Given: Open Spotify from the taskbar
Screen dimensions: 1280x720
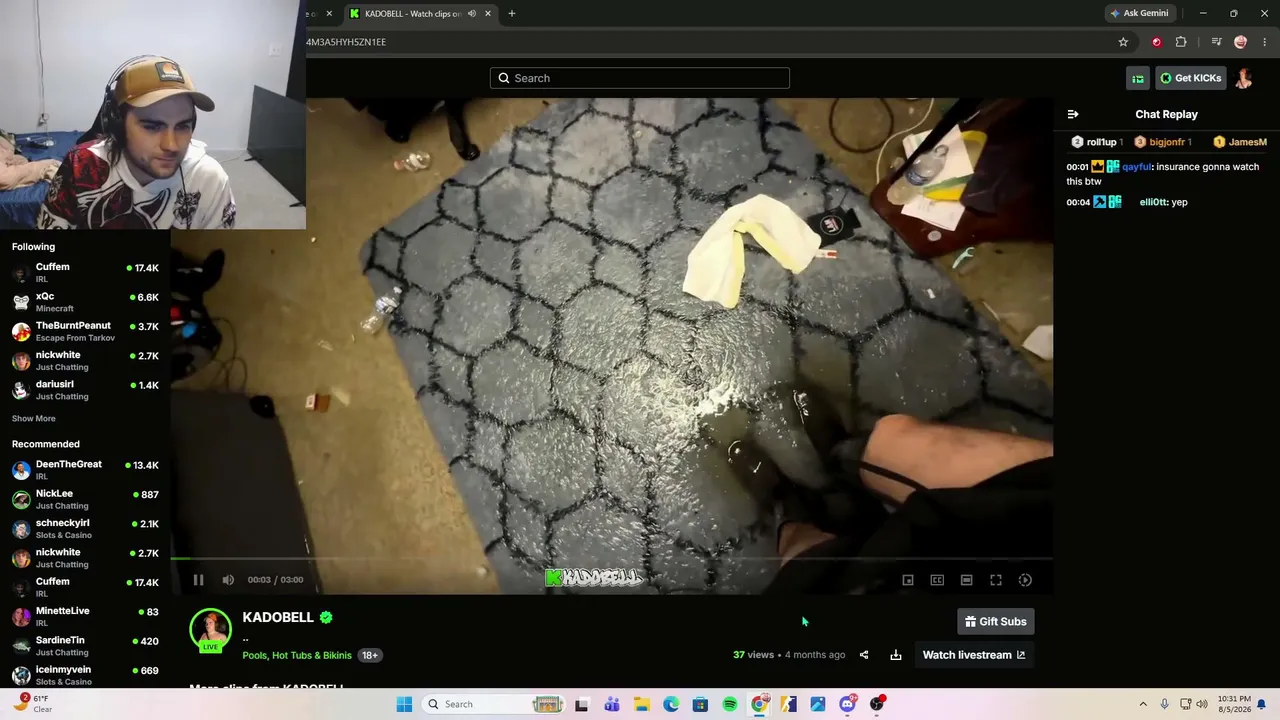Looking at the screenshot, I should click(x=730, y=704).
